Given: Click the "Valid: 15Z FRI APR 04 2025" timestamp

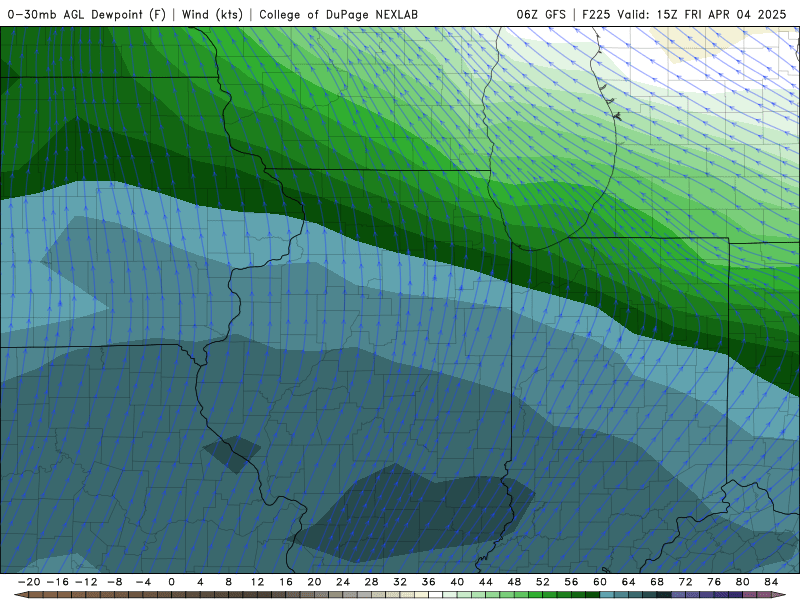Looking at the screenshot, I should pos(702,14).
